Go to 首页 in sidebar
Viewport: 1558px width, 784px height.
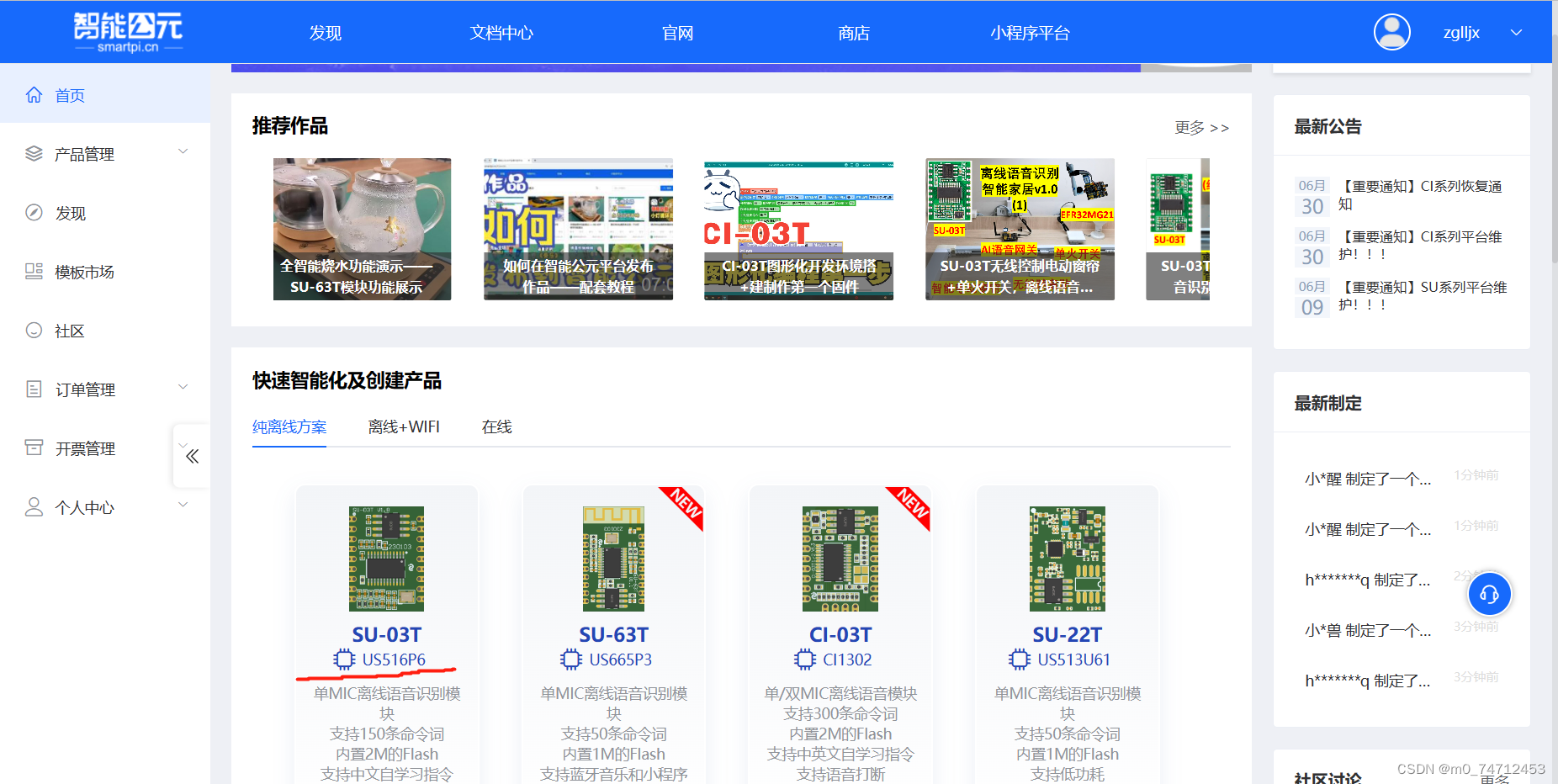pyautogui.click(x=70, y=96)
